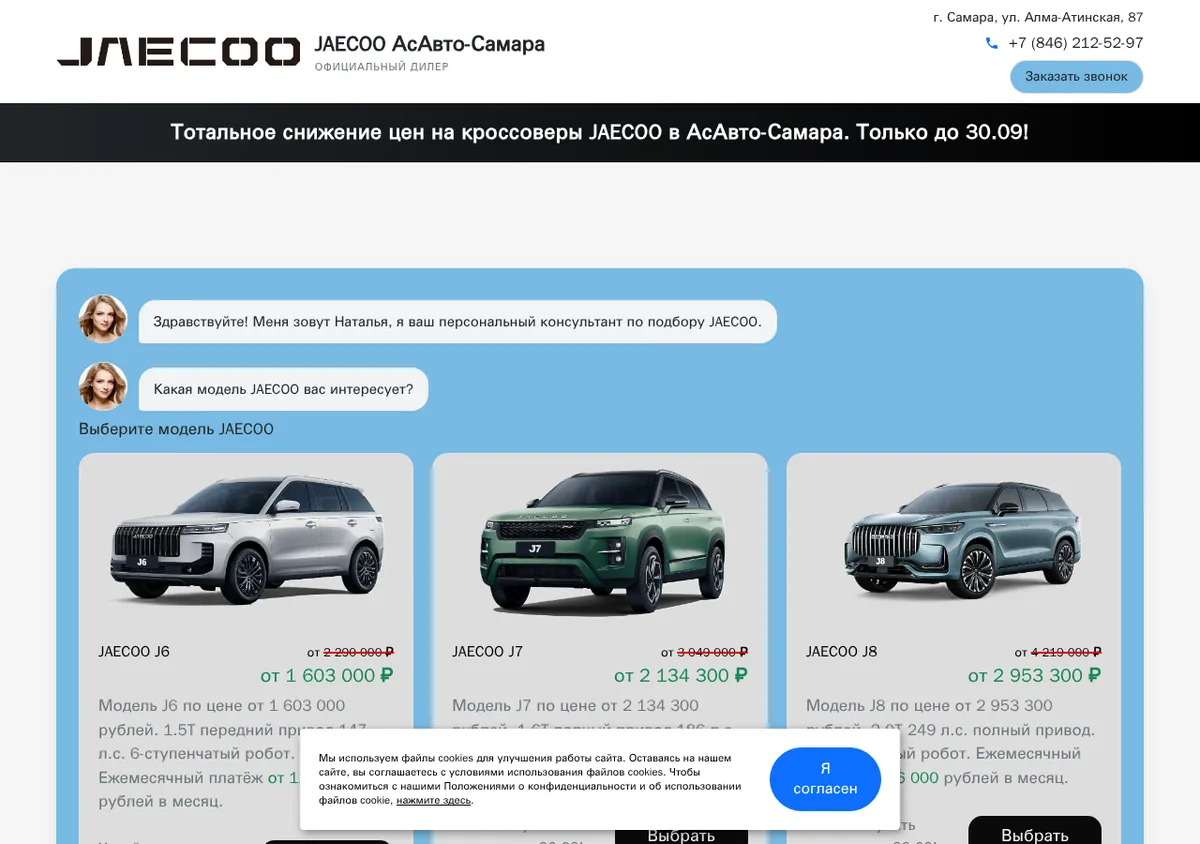Click the JAECOO АсАвто-Самара dealer title
This screenshot has height=844, width=1200.
click(430, 44)
